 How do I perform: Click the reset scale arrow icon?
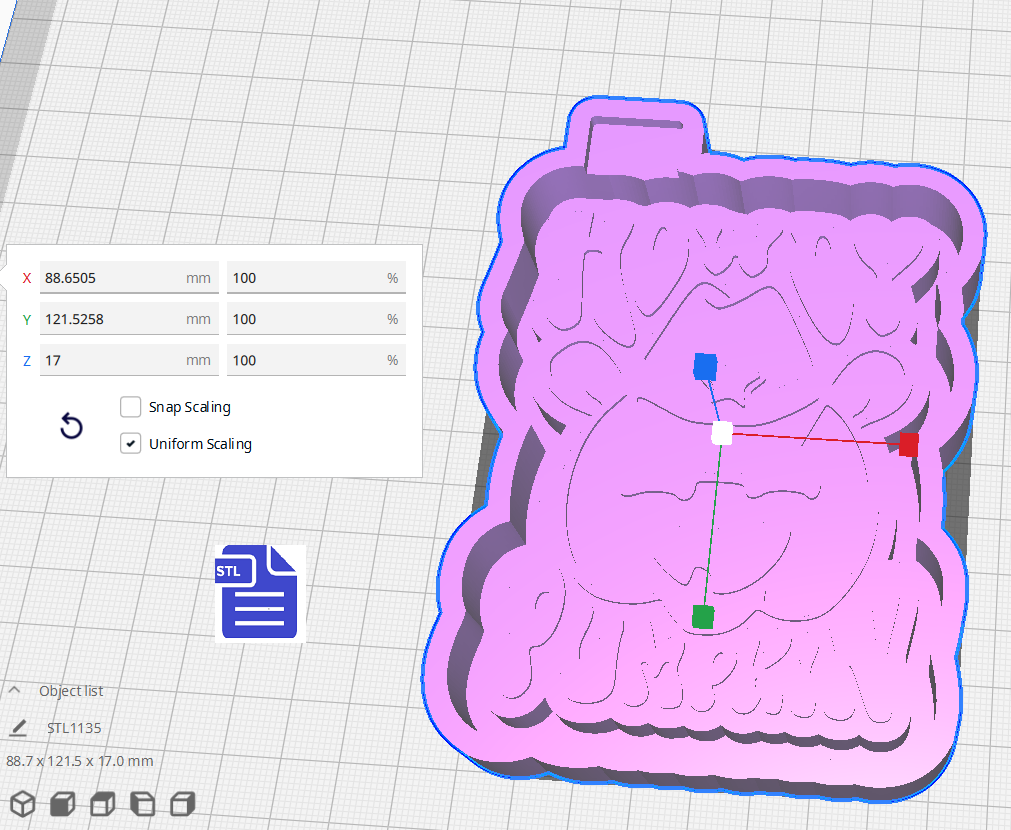71,427
